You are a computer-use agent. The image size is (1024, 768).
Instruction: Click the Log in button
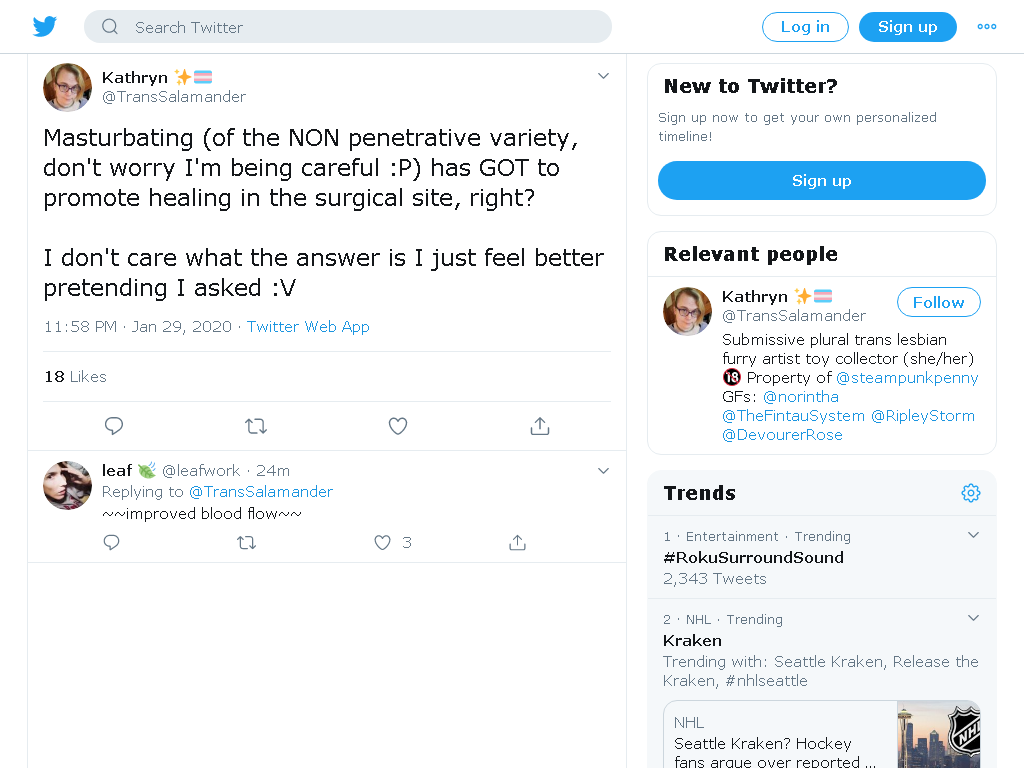(805, 27)
